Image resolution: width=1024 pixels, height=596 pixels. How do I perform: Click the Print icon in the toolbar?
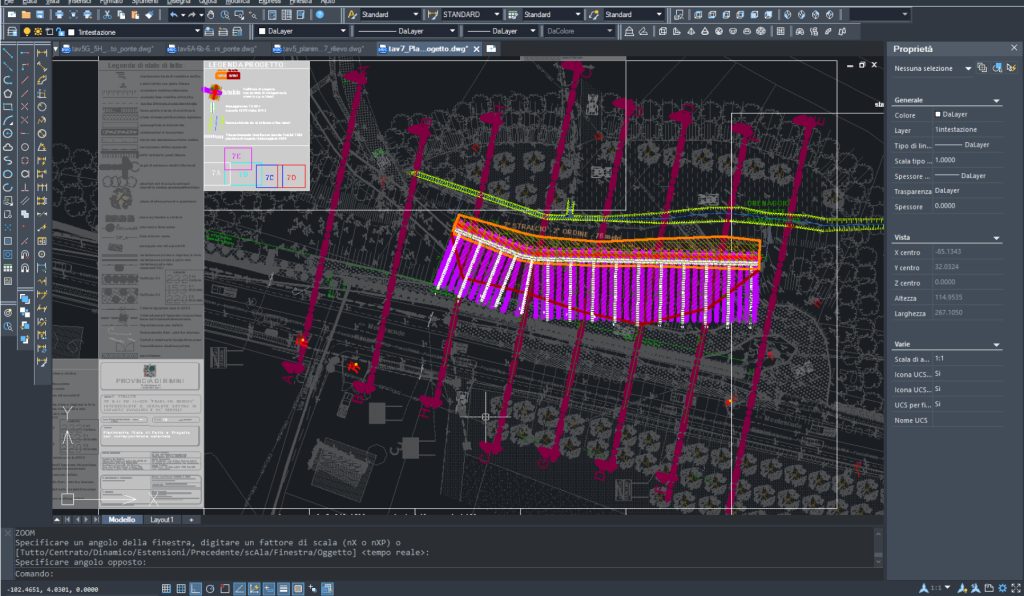tap(60, 15)
